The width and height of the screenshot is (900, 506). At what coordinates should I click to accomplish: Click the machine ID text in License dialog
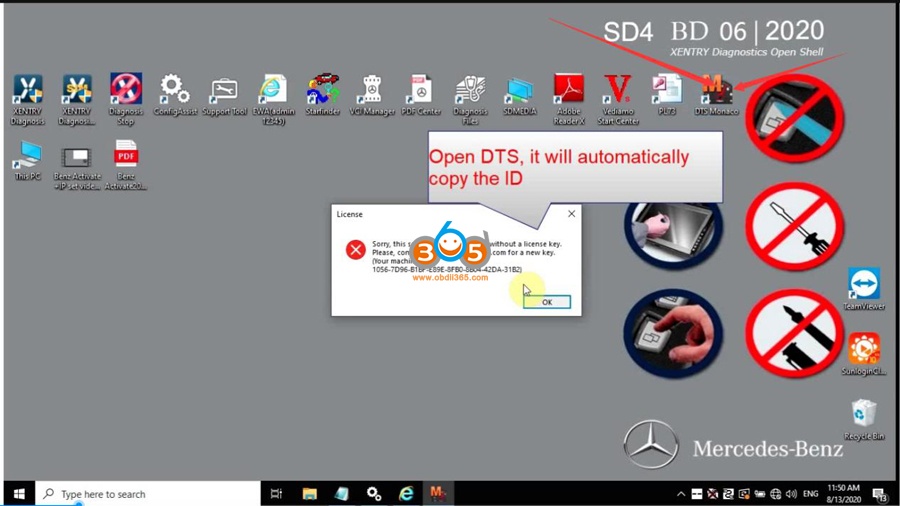click(447, 269)
